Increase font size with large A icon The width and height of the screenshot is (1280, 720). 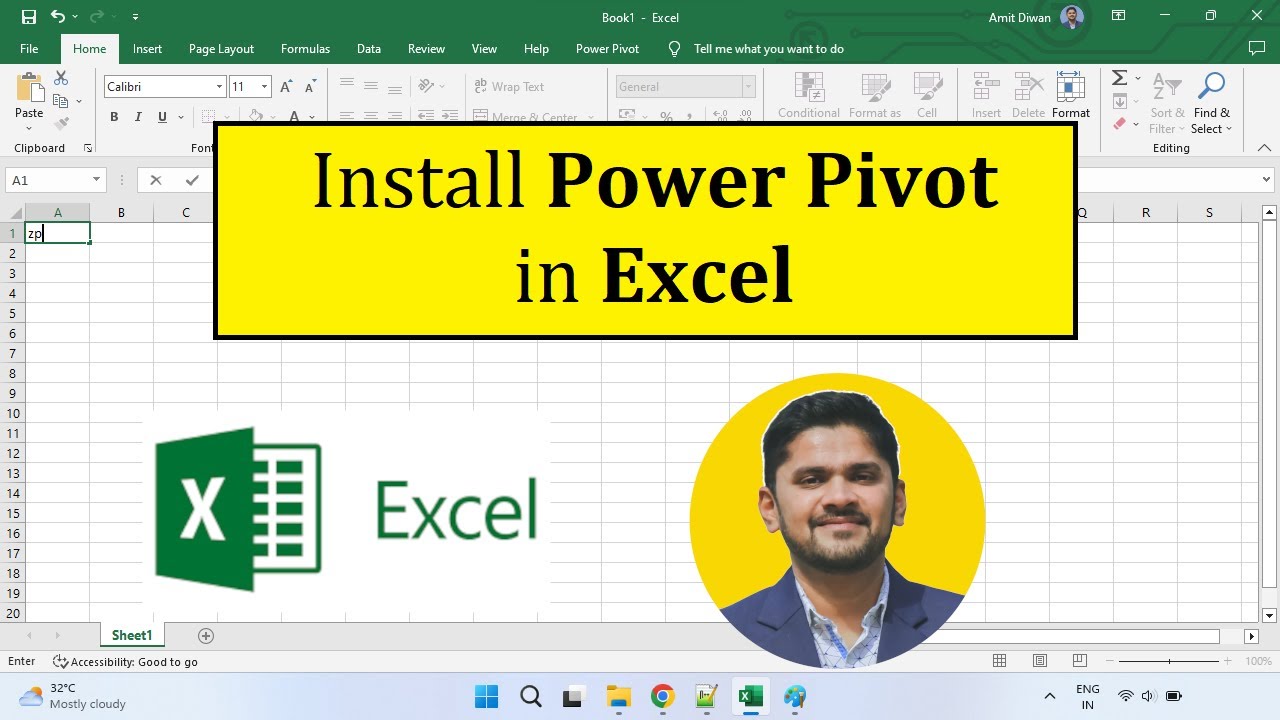(x=287, y=87)
